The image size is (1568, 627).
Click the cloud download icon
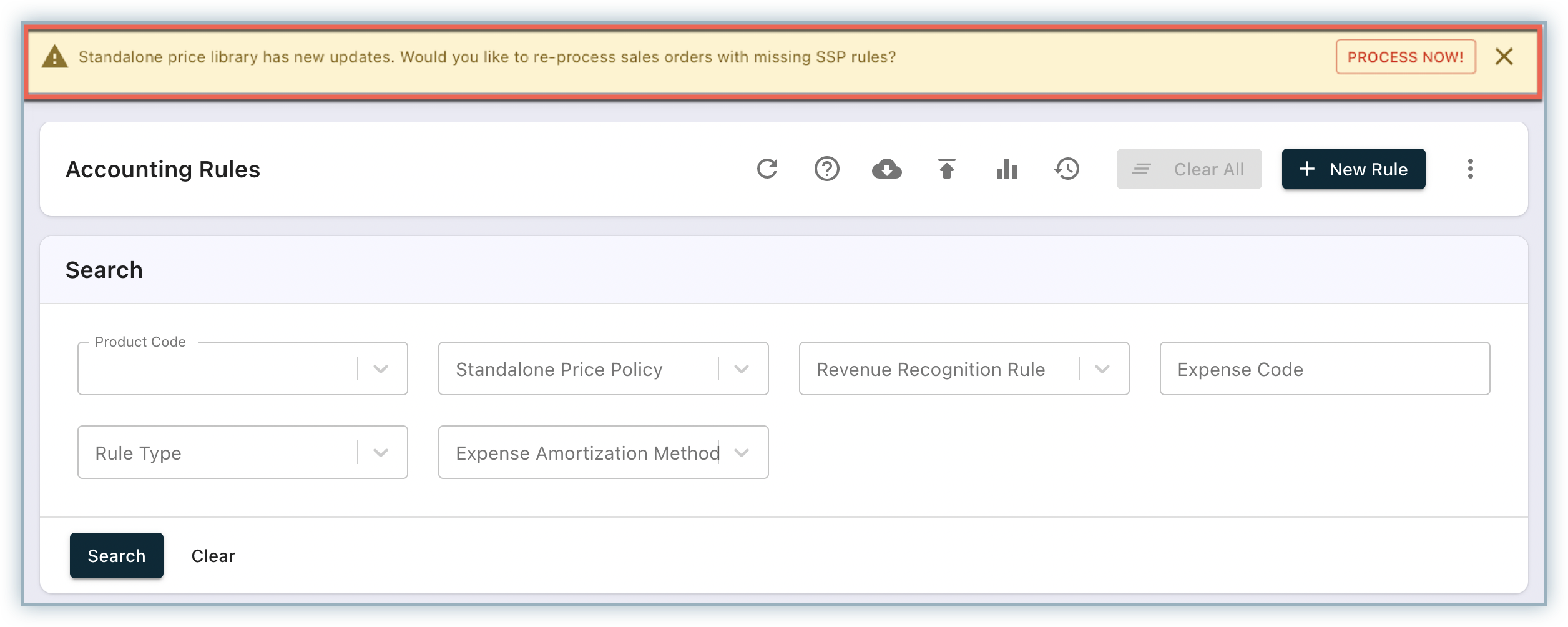click(886, 169)
